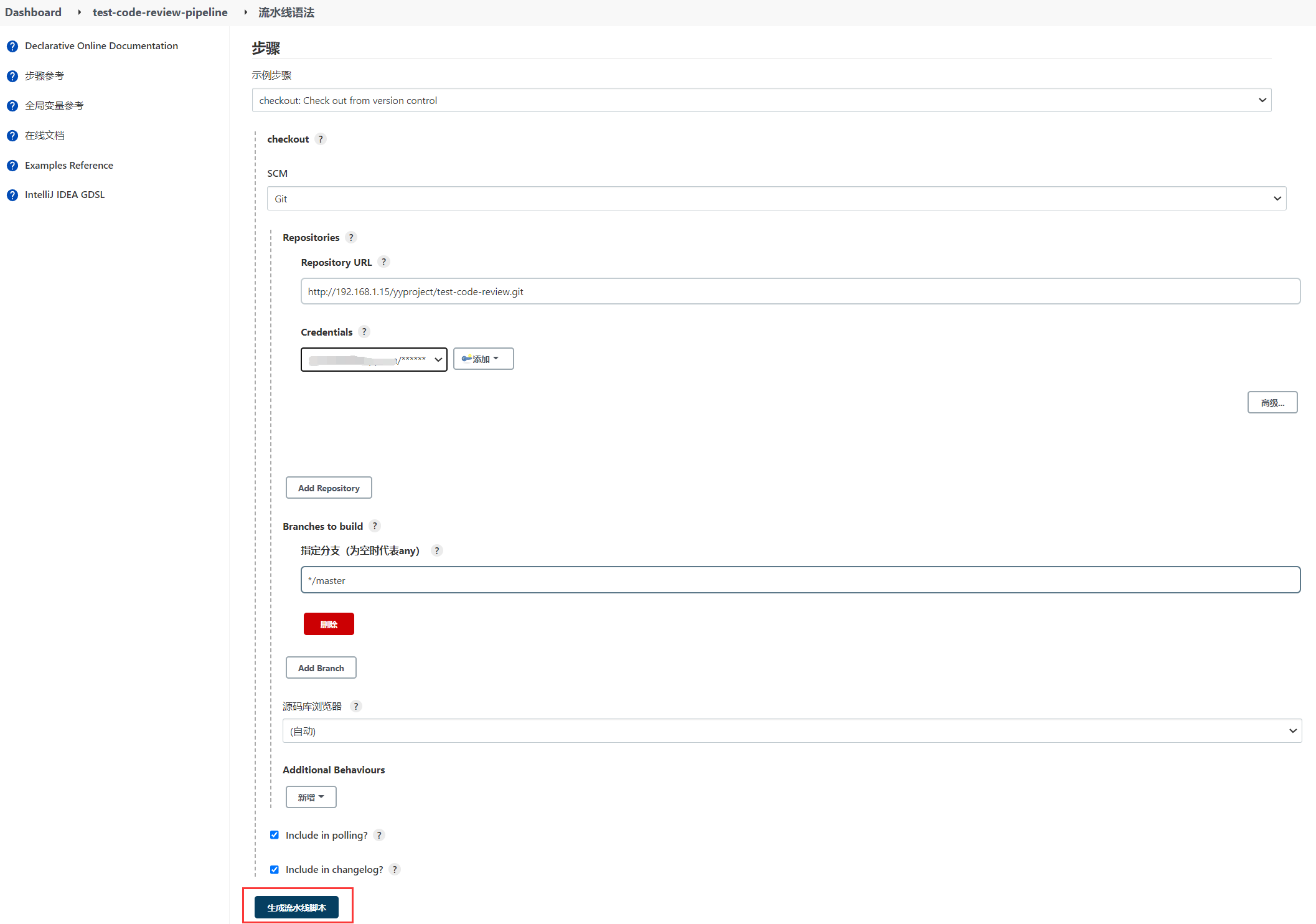
Task: Click help icon beside 在线文档
Action: click(x=12, y=136)
